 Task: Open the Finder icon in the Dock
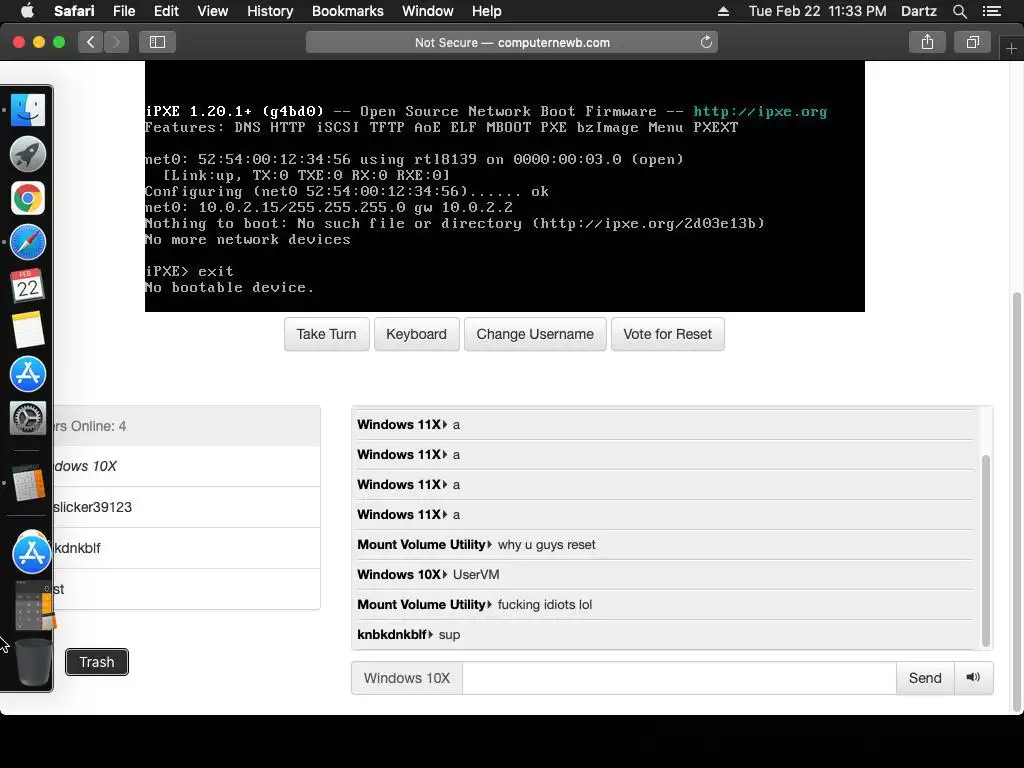pyautogui.click(x=27, y=110)
